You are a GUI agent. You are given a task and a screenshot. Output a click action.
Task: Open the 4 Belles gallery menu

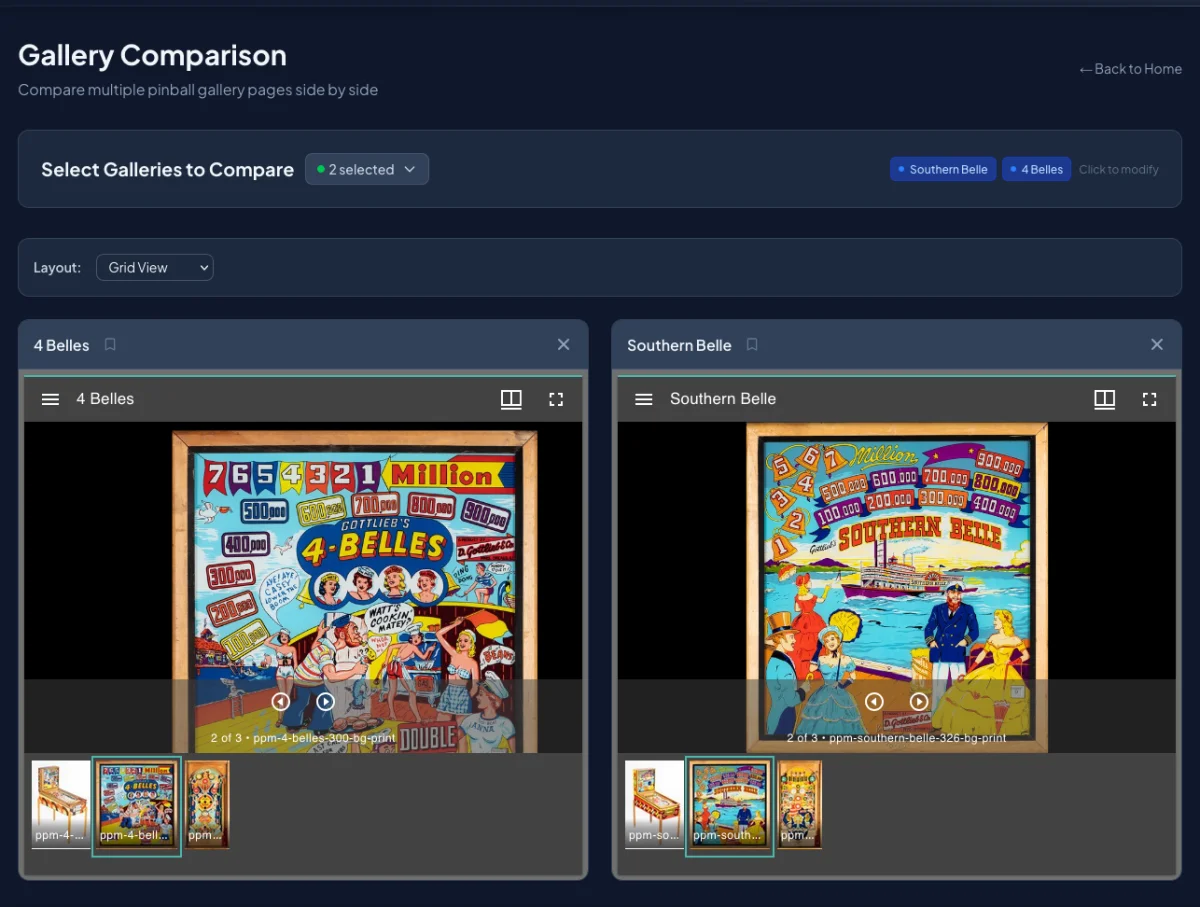point(50,398)
